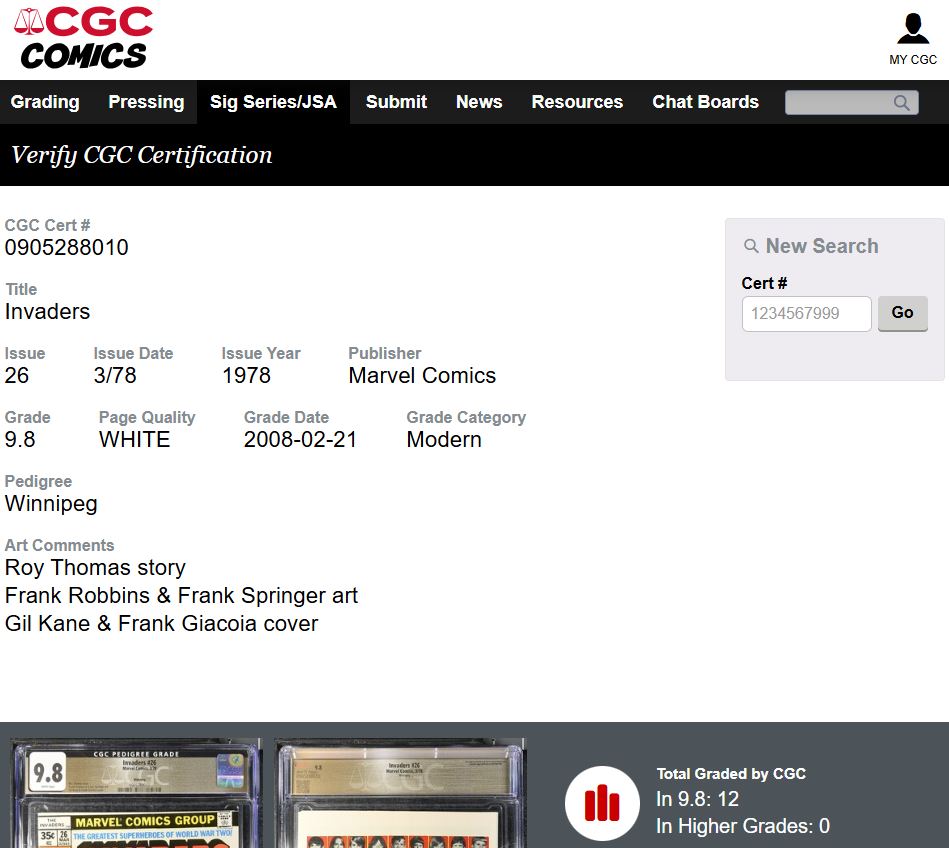Select the Sig Series/JSA menu item
This screenshot has height=848, width=949.
pyautogui.click(x=274, y=102)
